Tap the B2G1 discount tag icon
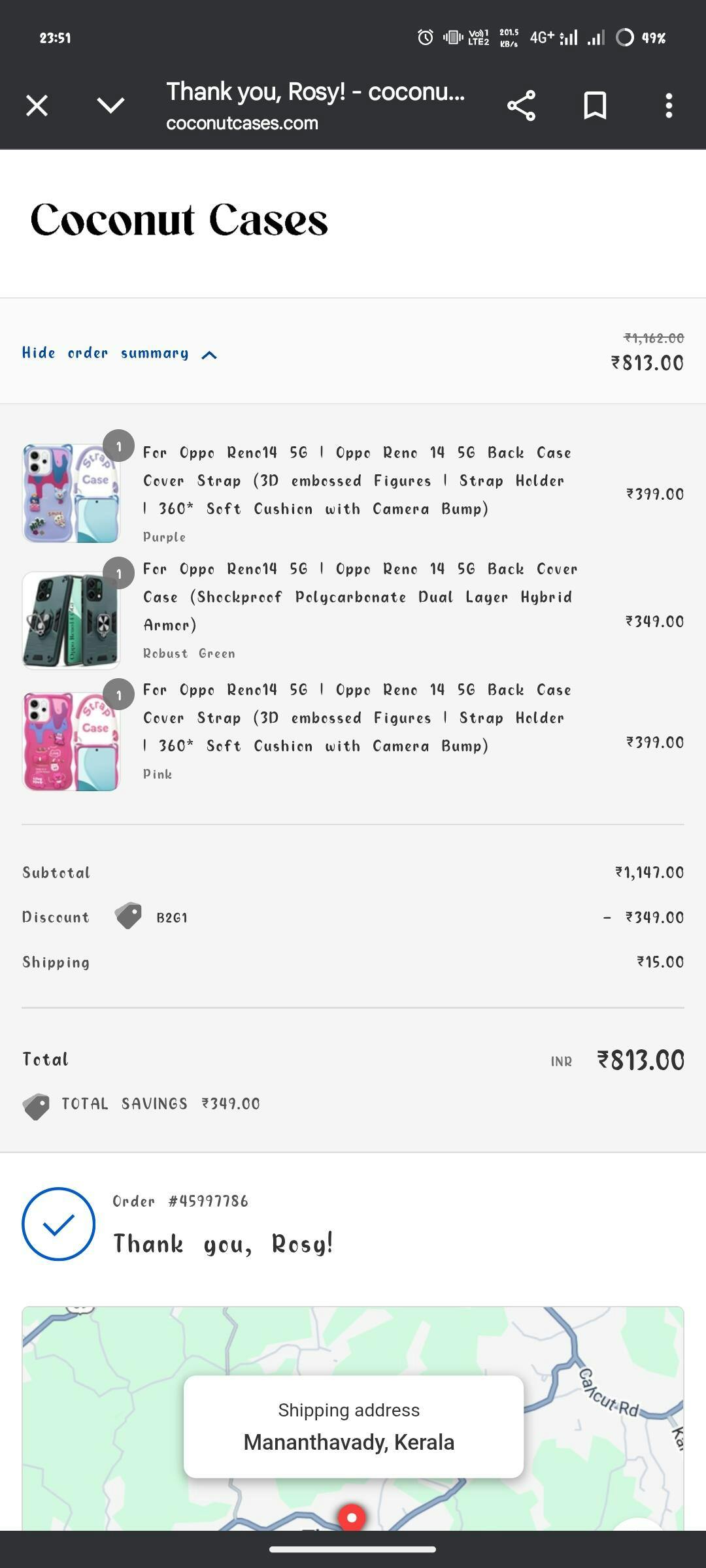 click(x=128, y=916)
